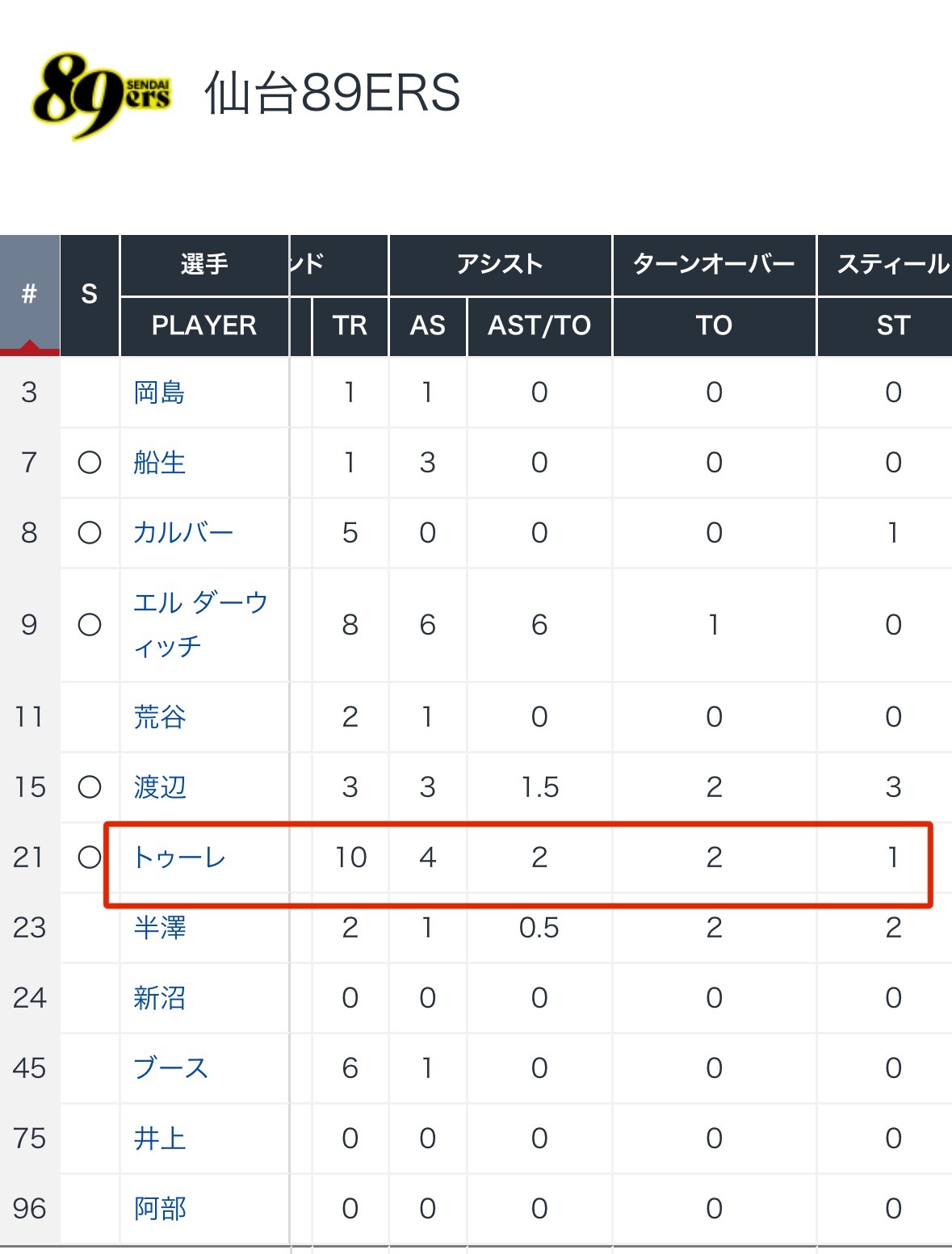Open player page for トゥーレ
This screenshot has height=1254, width=952.
click(x=179, y=858)
